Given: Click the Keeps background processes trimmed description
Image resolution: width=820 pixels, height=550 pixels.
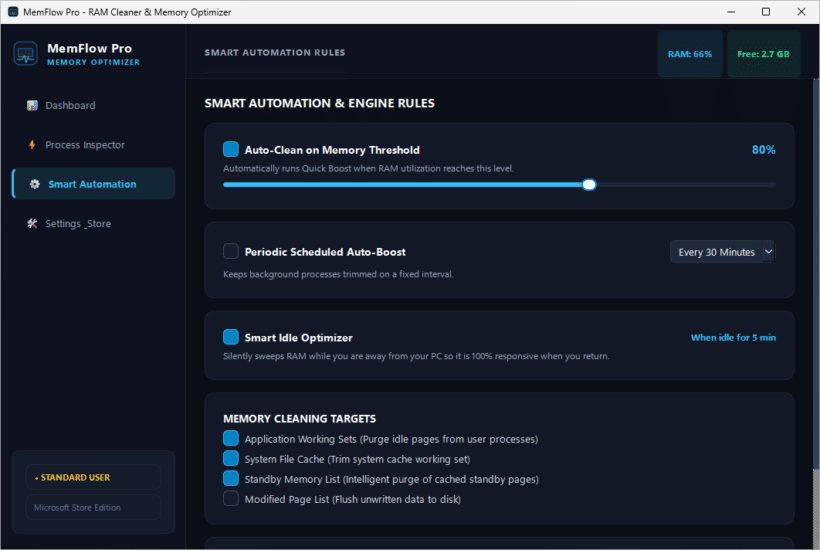Looking at the screenshot, I should pos(338,274).
